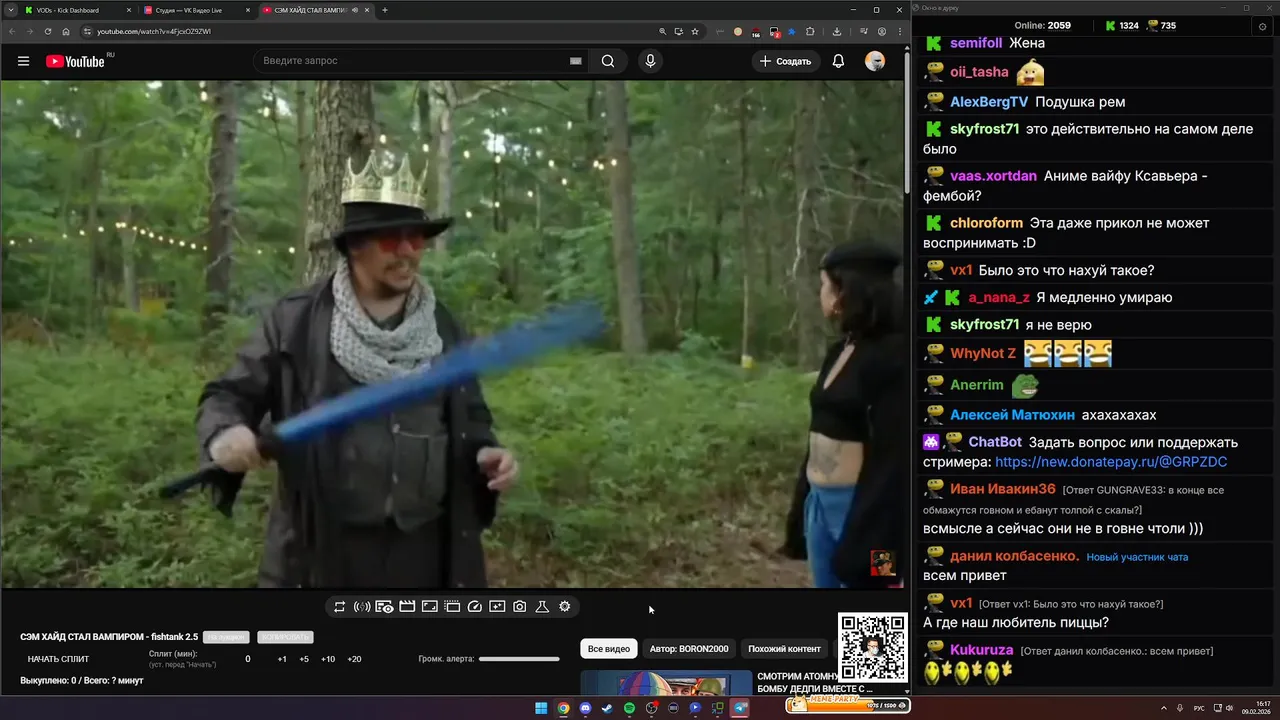Click the audio boost broadcast icon under video

tap(362, 606)
